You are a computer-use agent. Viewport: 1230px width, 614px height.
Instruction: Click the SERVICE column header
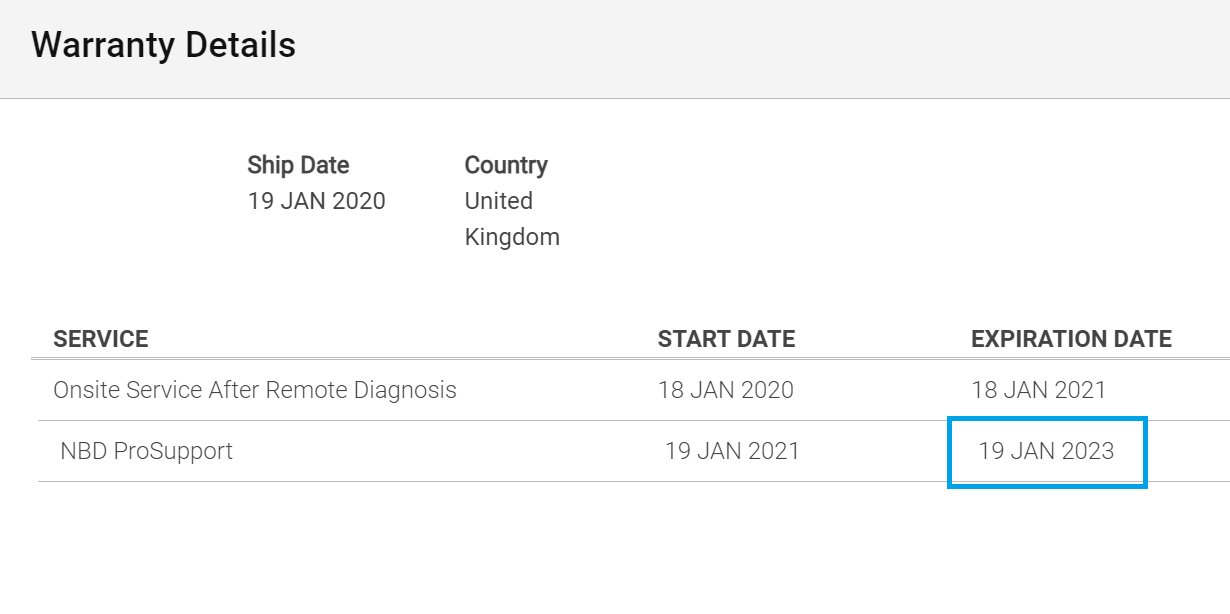point(101,339)
